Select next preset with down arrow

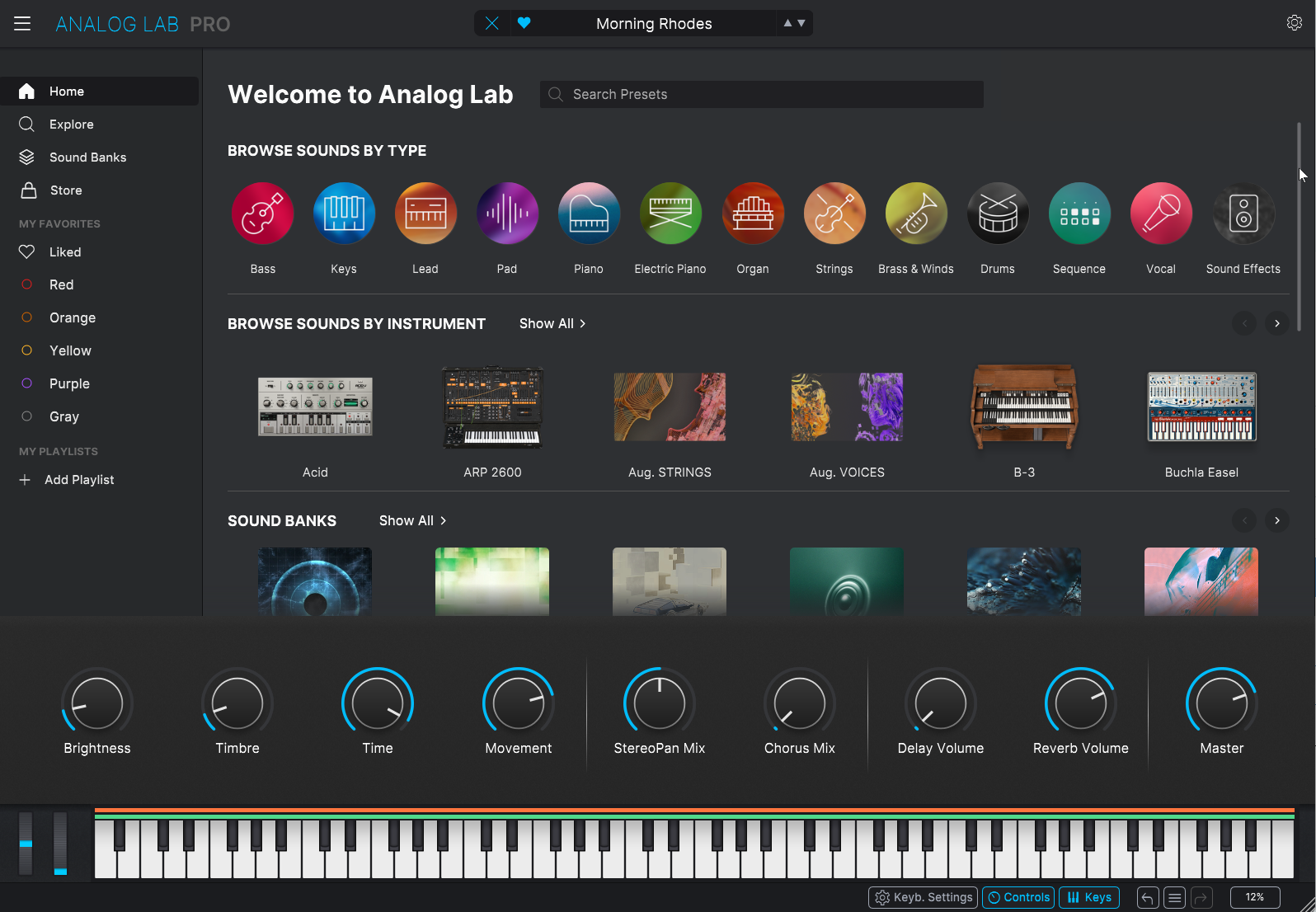801,23
